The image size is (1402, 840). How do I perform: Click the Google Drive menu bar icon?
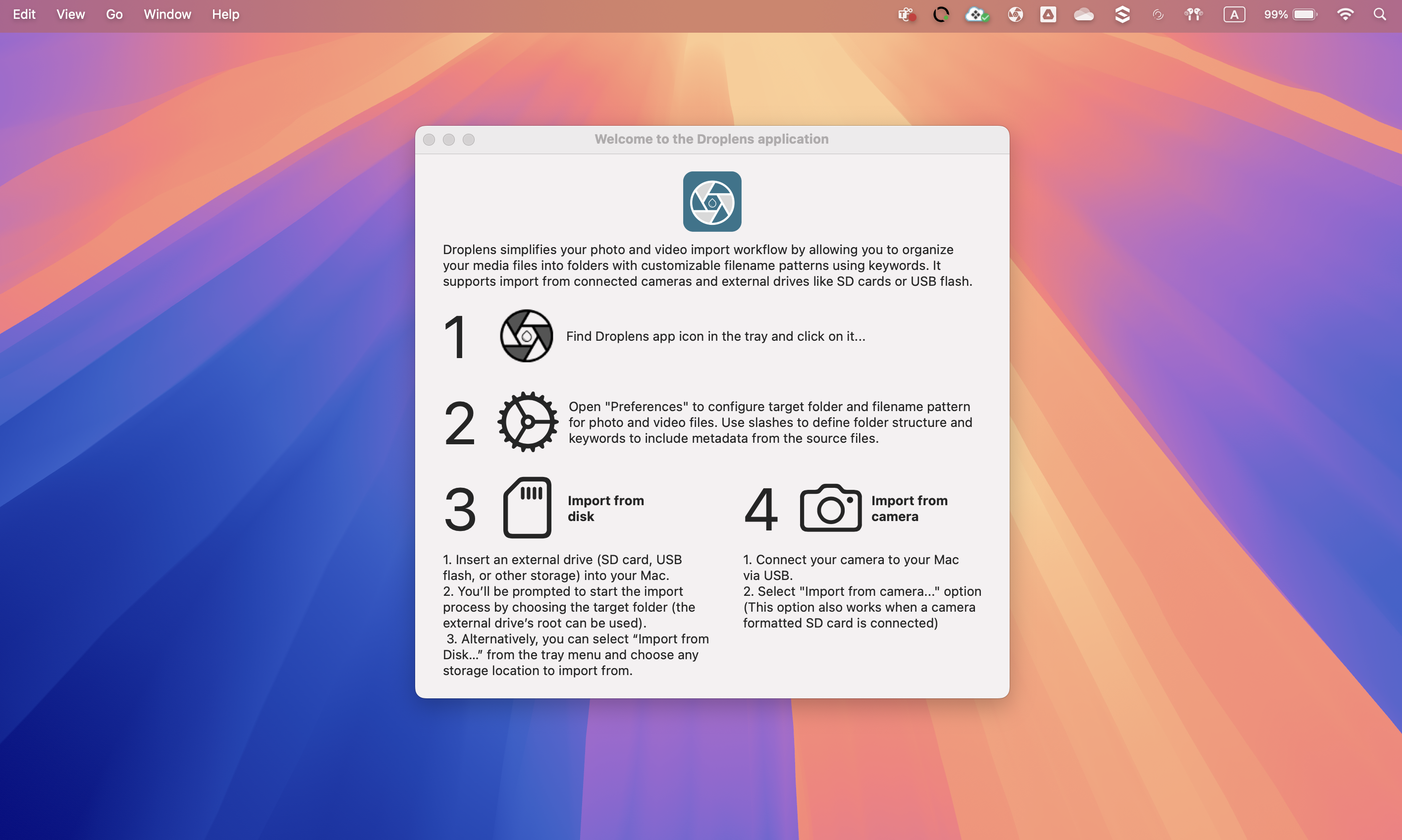pos(1048,15)
